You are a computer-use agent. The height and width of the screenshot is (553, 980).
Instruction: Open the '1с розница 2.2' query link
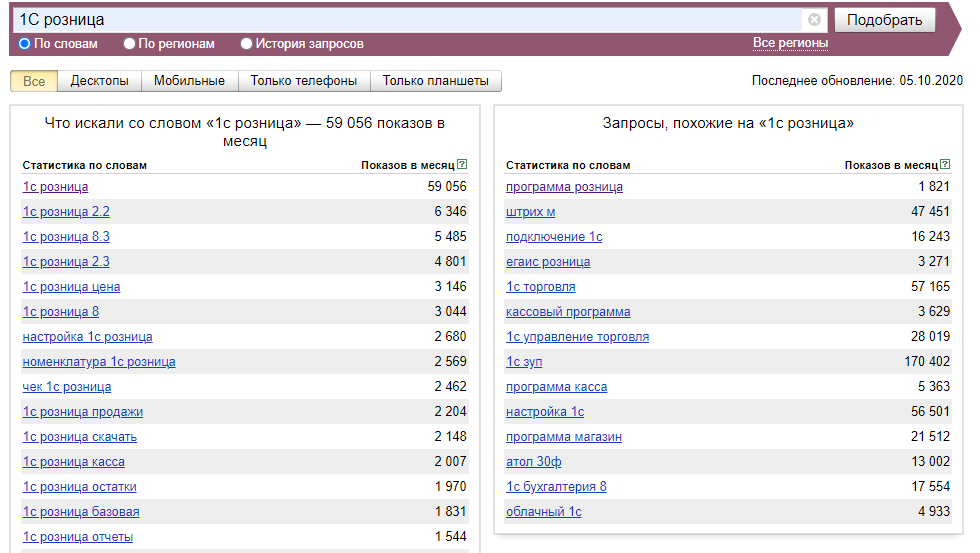(x=66, y=212)
